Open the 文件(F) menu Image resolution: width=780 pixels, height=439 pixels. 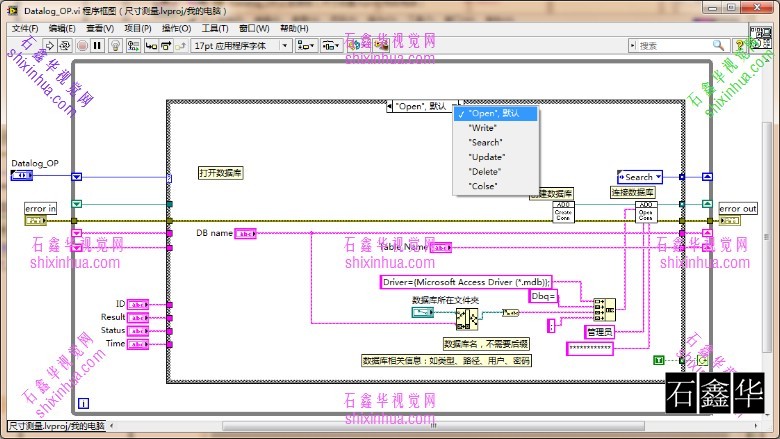[24, 28]
